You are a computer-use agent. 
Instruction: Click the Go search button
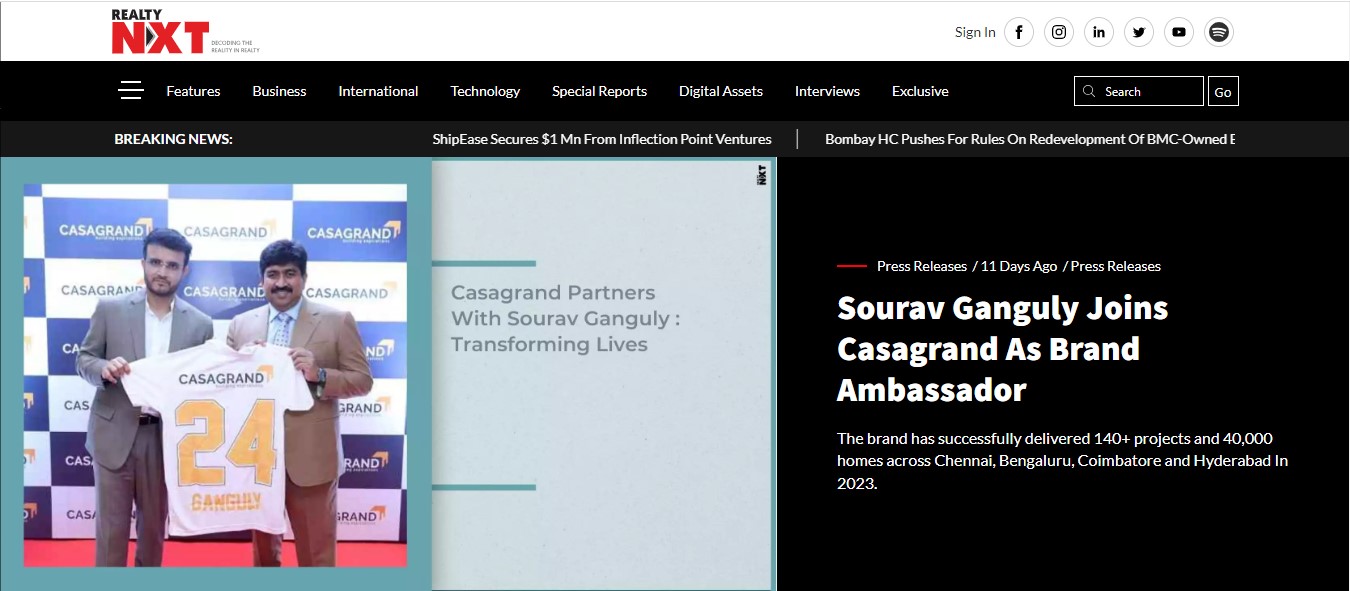[x=1223, y=91]
